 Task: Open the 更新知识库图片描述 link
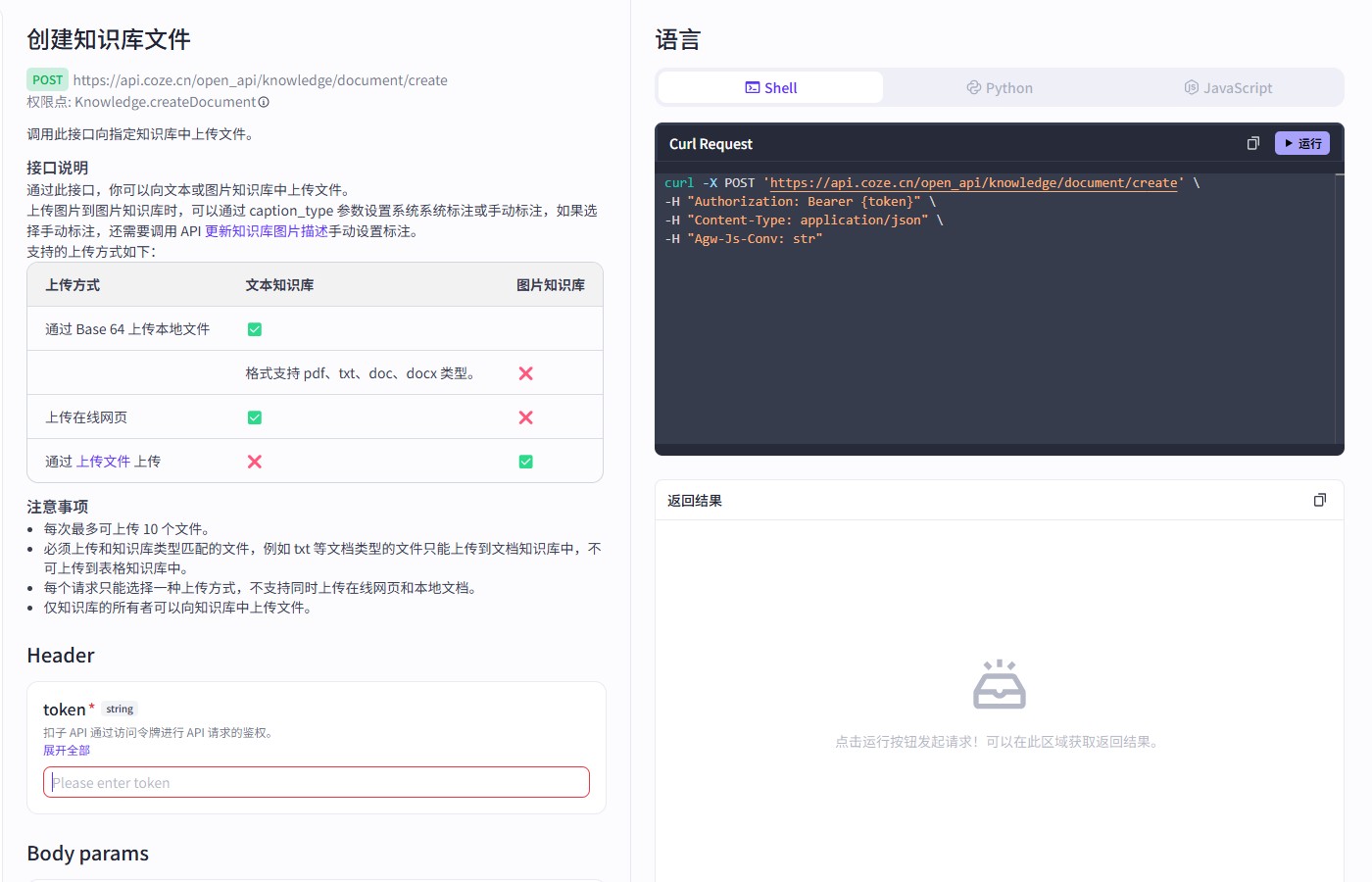[267, 231]
